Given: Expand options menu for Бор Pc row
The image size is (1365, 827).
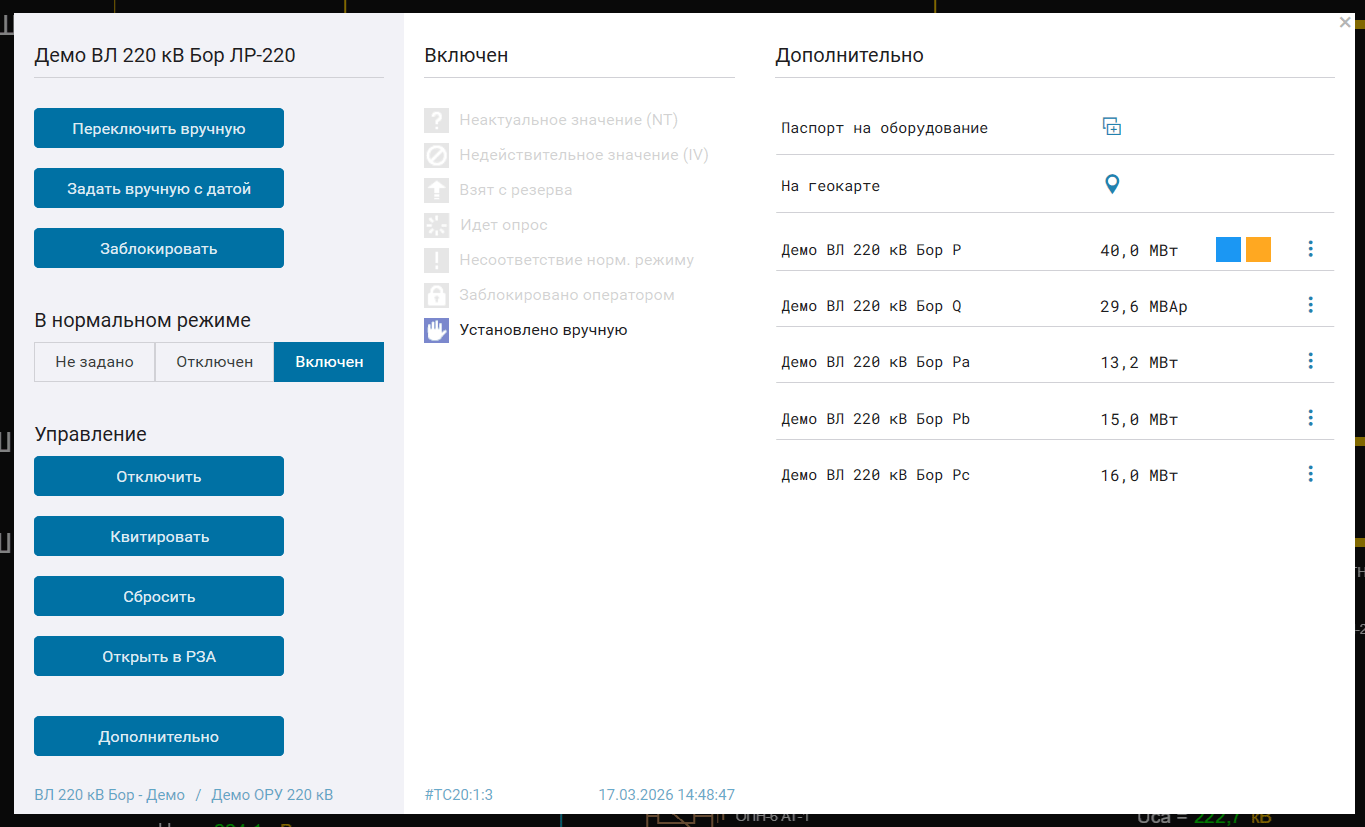Looking at the screenshot, I should [1310, 474].
